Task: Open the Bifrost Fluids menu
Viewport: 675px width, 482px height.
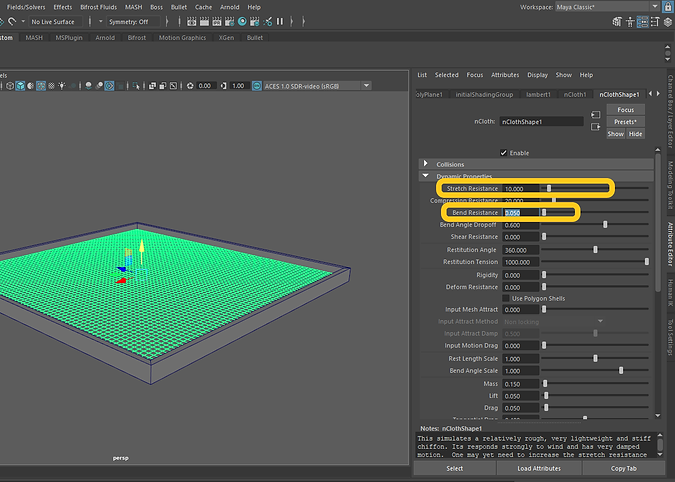Action: pos(99,7)
